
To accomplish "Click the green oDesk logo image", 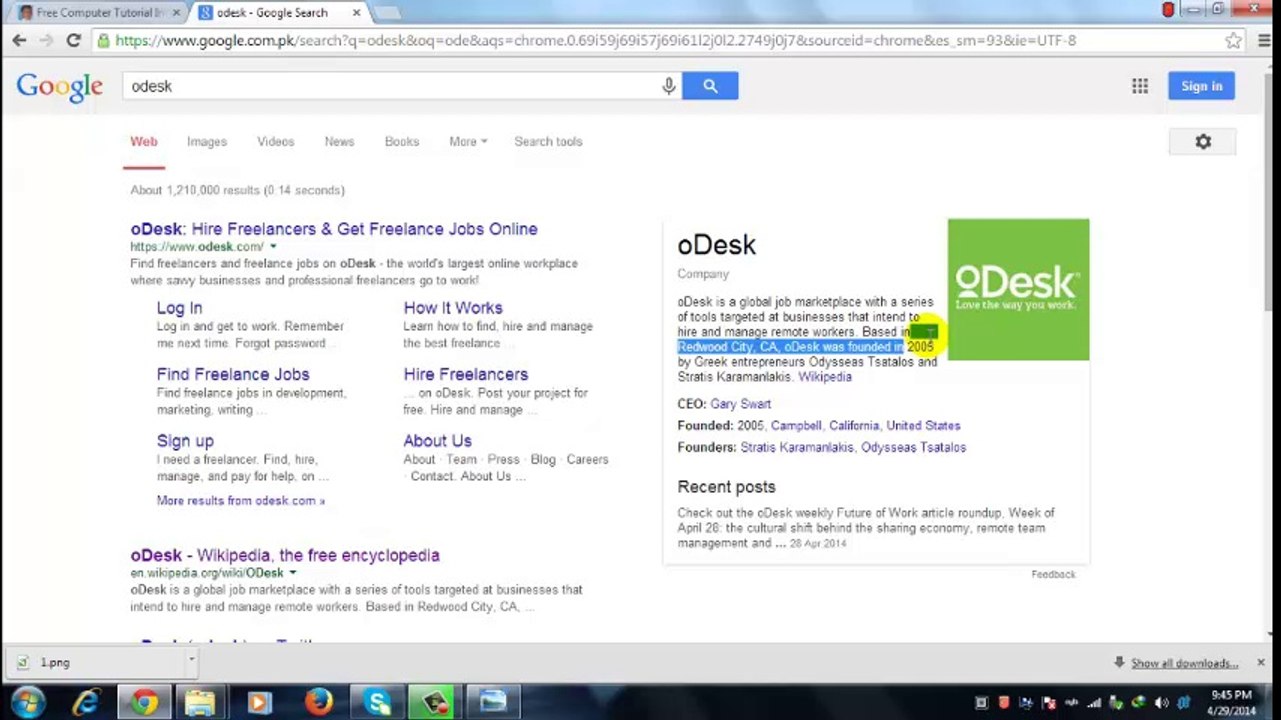I will [x=1018, y=289].
